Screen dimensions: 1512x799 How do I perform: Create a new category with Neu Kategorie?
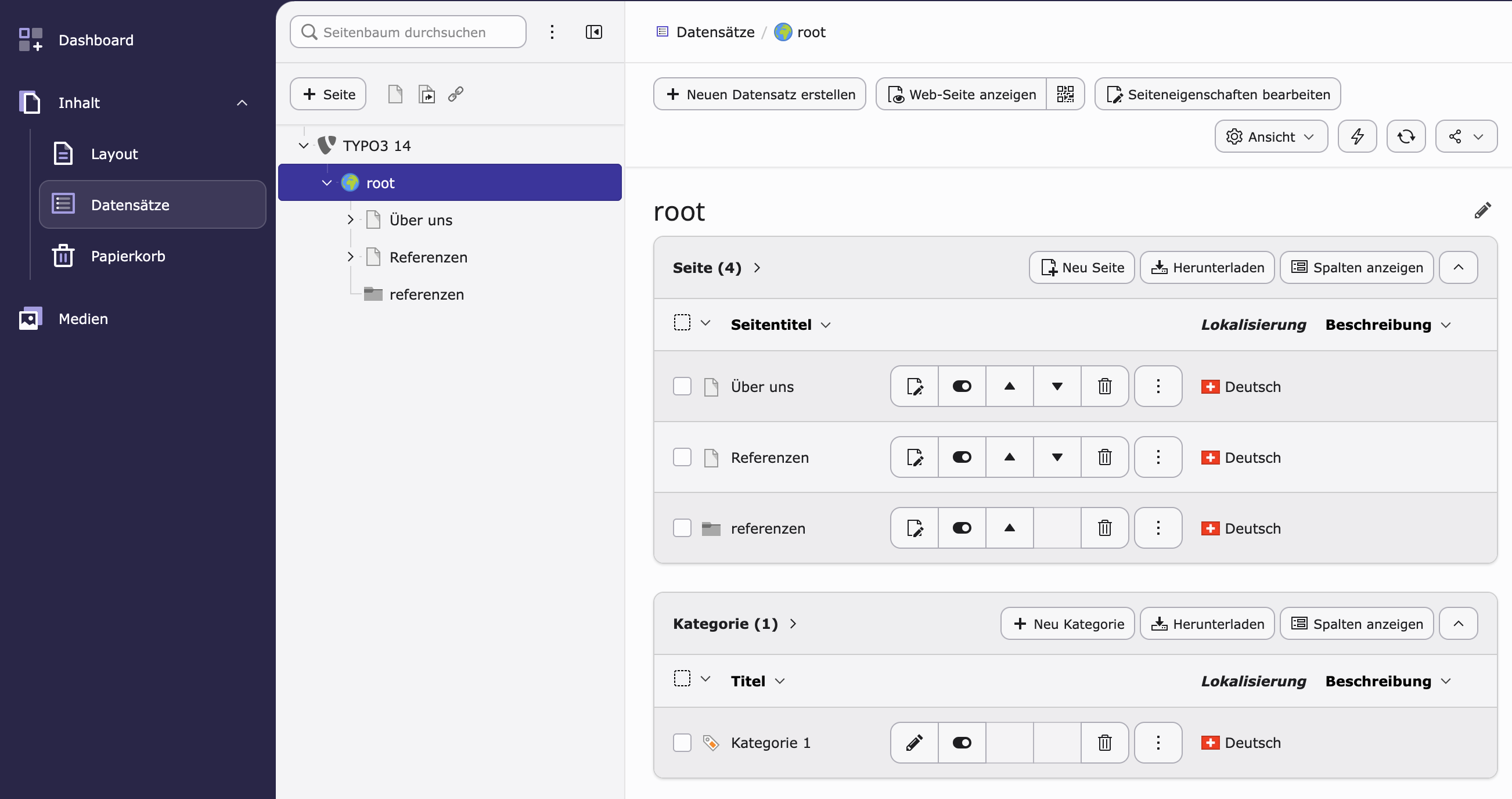[1067, 624]
